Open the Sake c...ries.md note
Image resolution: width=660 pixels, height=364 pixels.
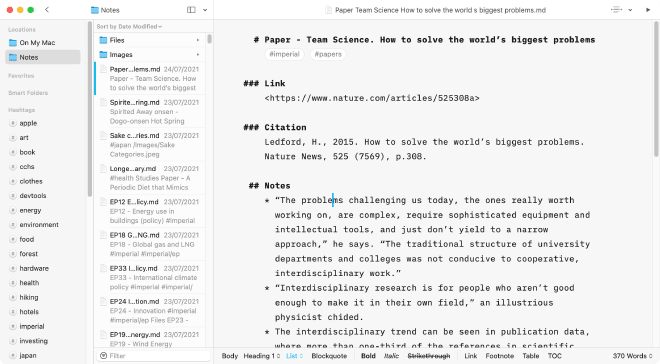pyautogui.click(x=150, y=145)
